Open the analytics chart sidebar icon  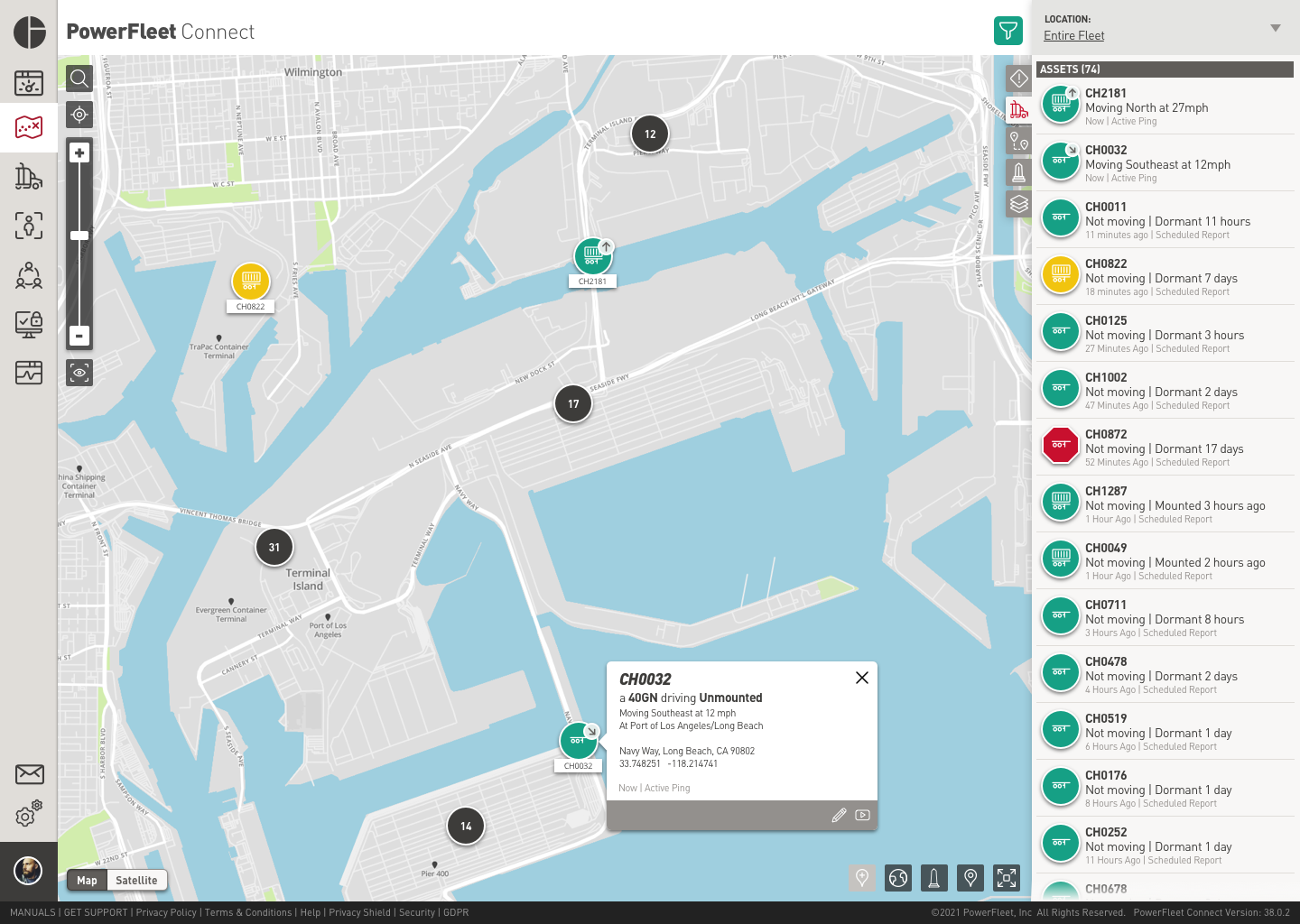(29, 372)
